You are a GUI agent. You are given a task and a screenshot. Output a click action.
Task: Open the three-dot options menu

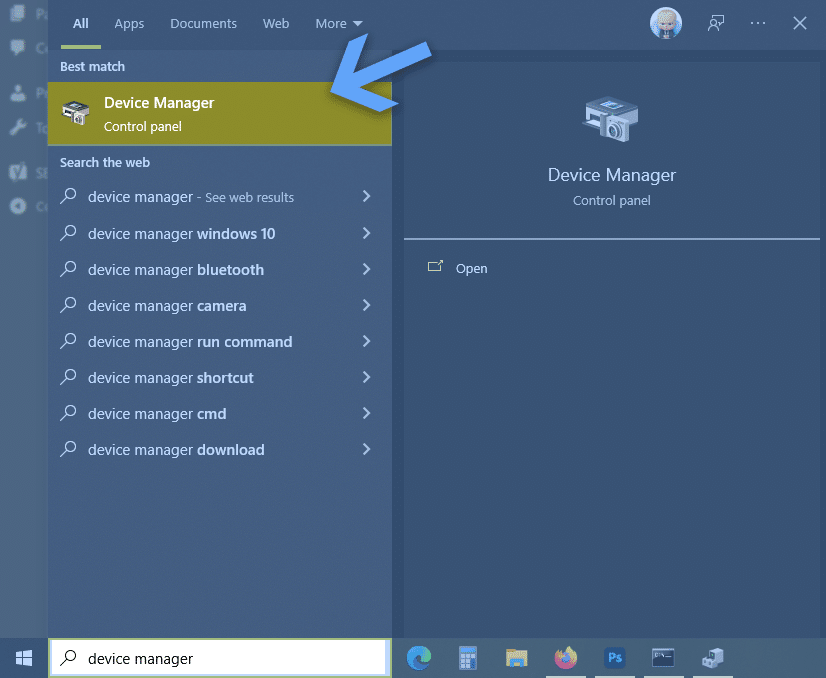(758, 23)
